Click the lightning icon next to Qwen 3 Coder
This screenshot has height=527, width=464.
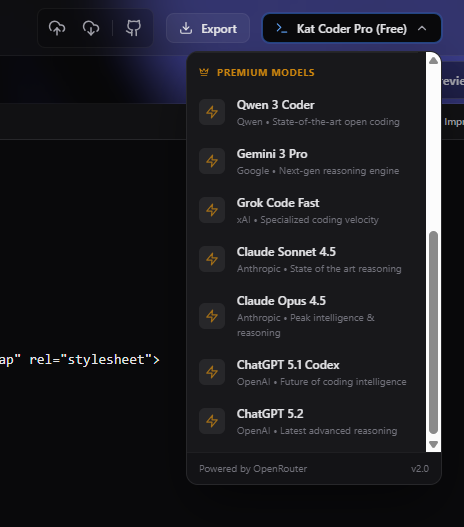tap(212, 112)
